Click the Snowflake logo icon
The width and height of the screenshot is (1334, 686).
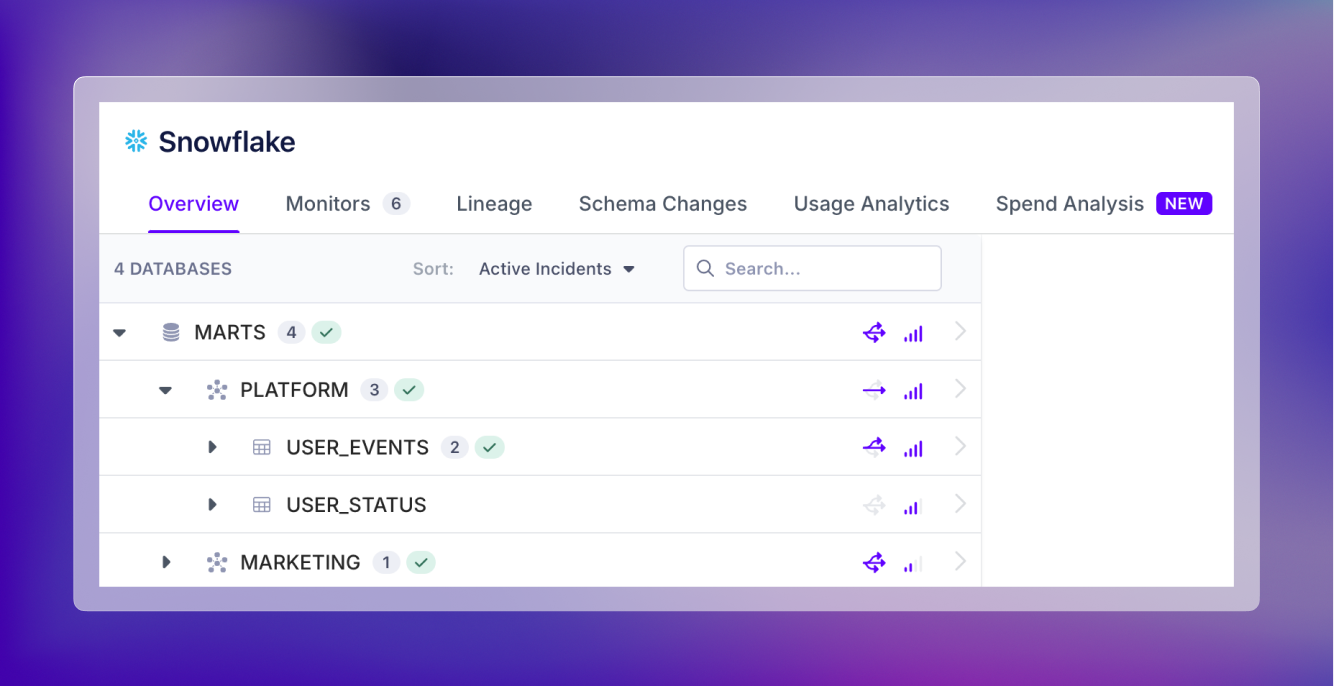coord(135,140)
